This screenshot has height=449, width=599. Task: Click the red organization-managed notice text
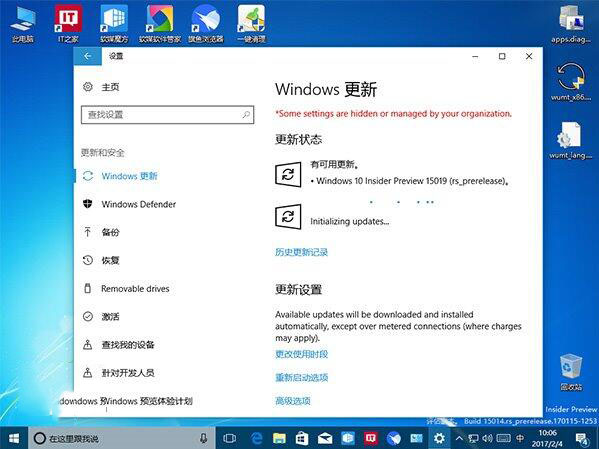pos(393,114)
